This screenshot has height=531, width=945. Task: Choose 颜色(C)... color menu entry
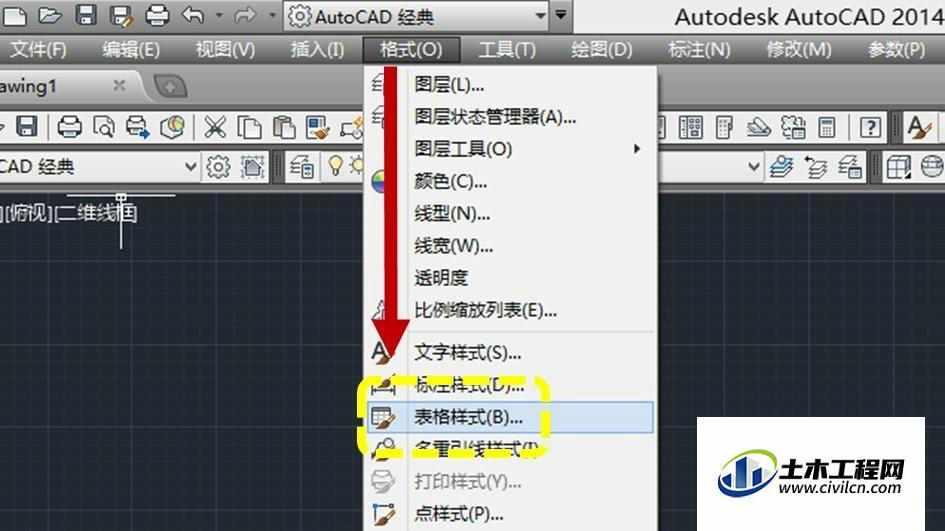(x=510, y=181)
